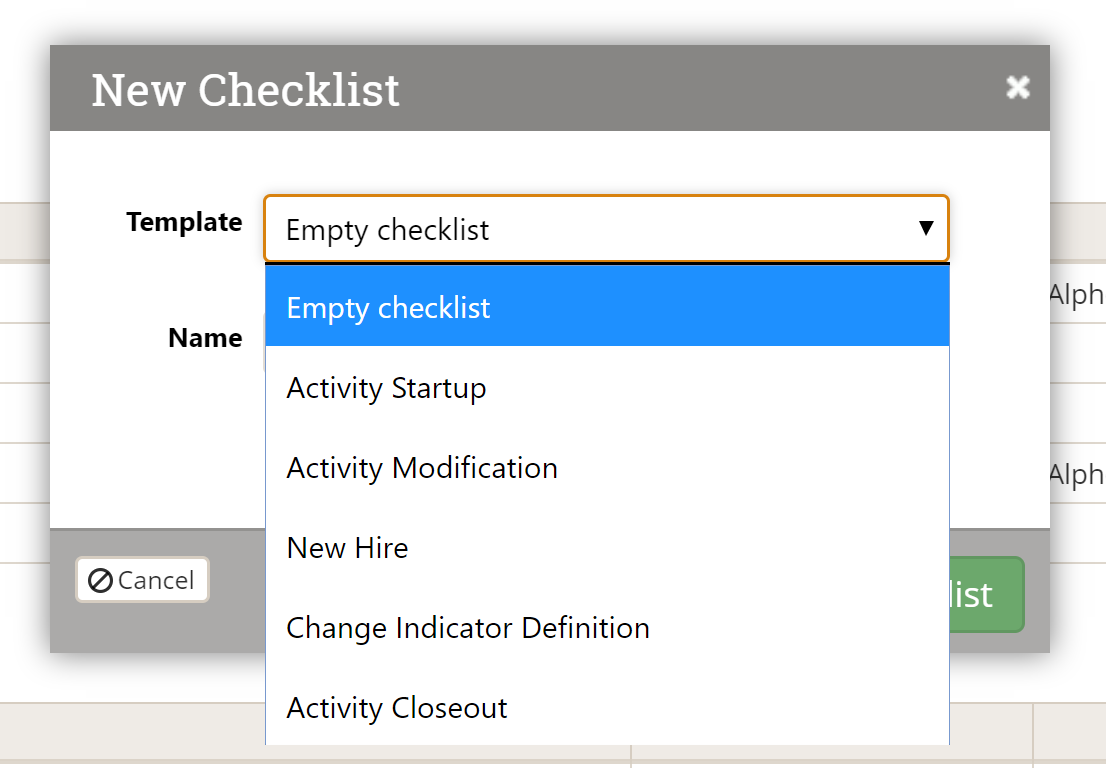The height and width of the screenshot is (768, 1106).
Task: Click the upper Alph cell behind the dialog
Action: tap(1076, 295)
